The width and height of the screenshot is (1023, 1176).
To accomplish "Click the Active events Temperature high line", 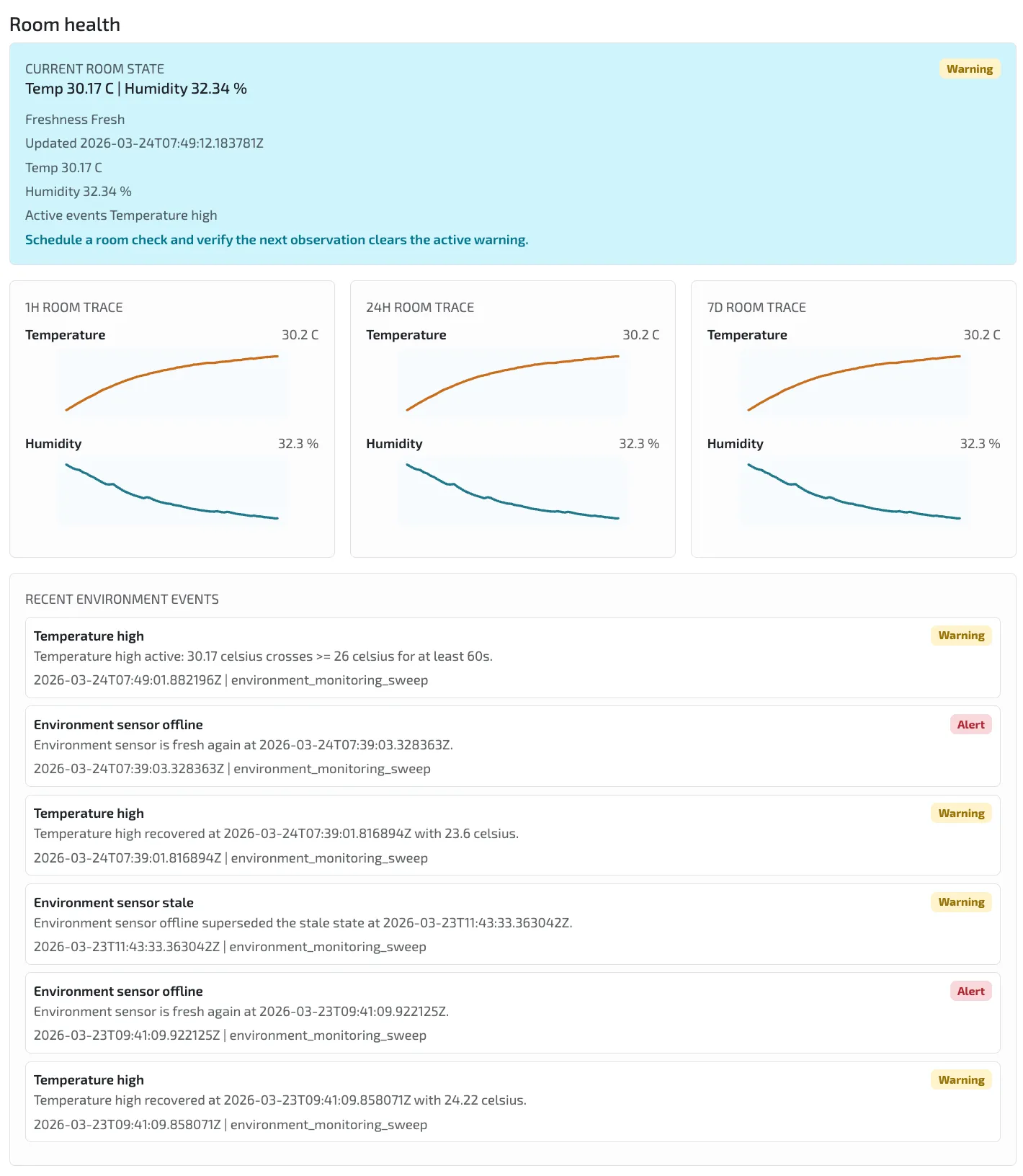I will tap(121, 215).
